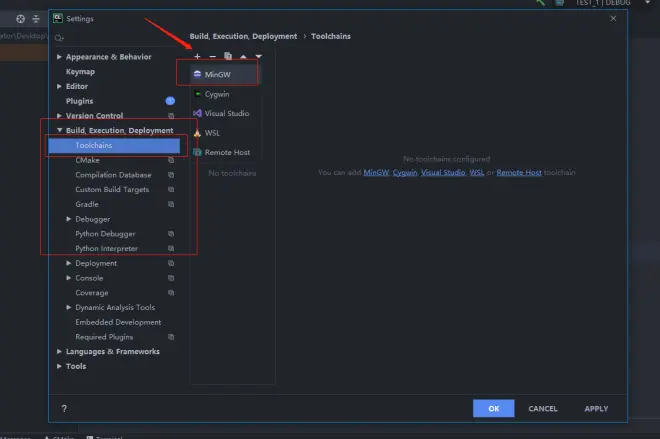The height and width of the screenshot is (439, 660).
Task: Expand Dynamic Analysis Tools node
Action: [69, 307]
